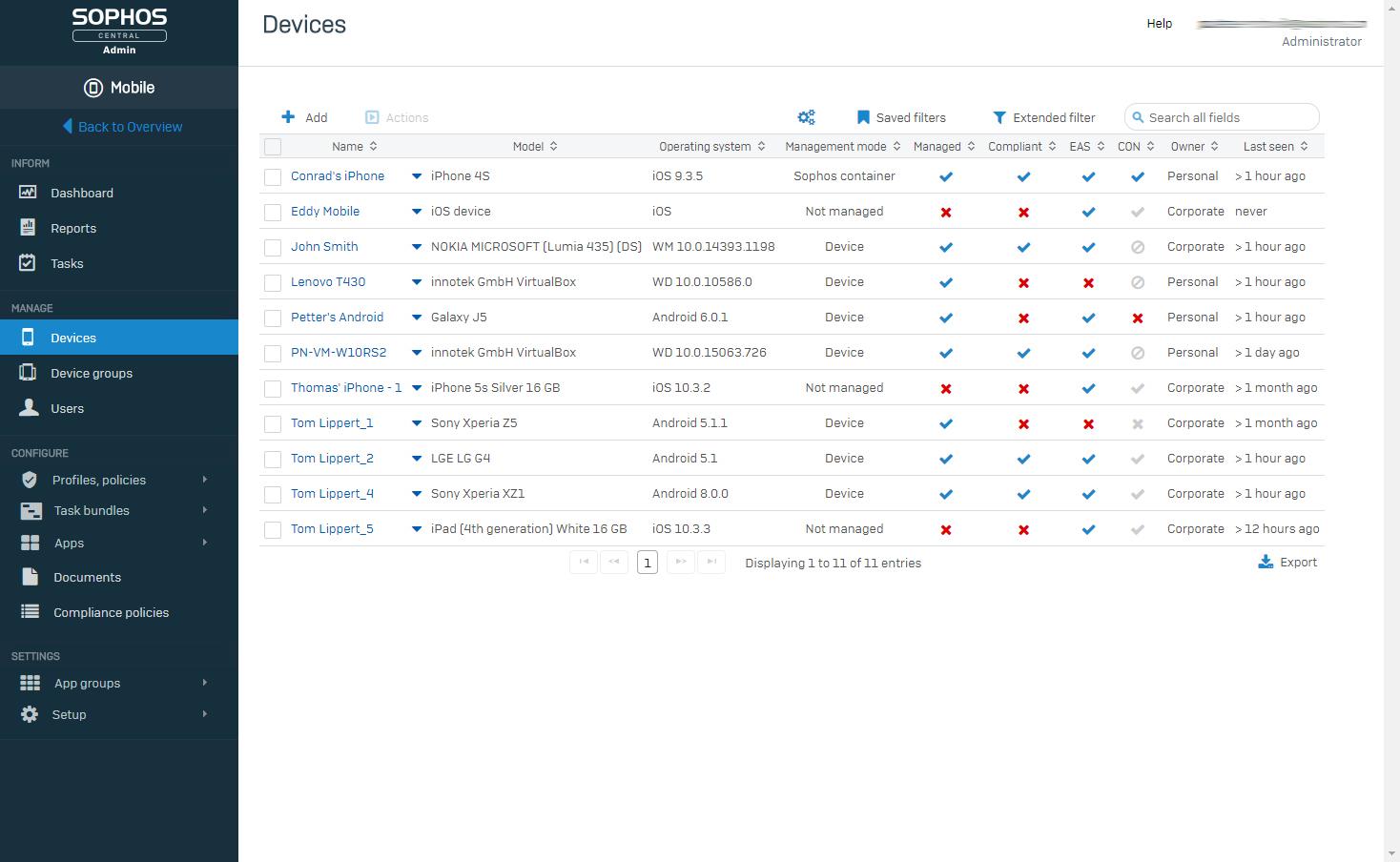
Task: Click the Mobile section icon
Action: tap(93, 88)
